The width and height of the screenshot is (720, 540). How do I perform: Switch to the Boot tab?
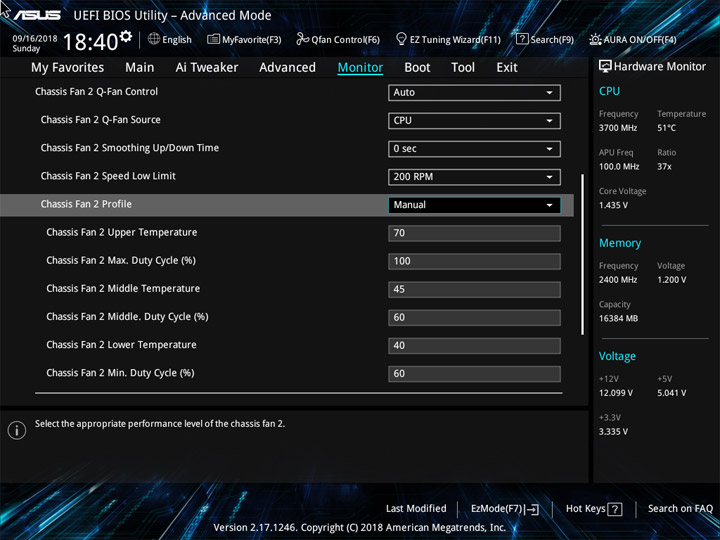pos(417,68)
